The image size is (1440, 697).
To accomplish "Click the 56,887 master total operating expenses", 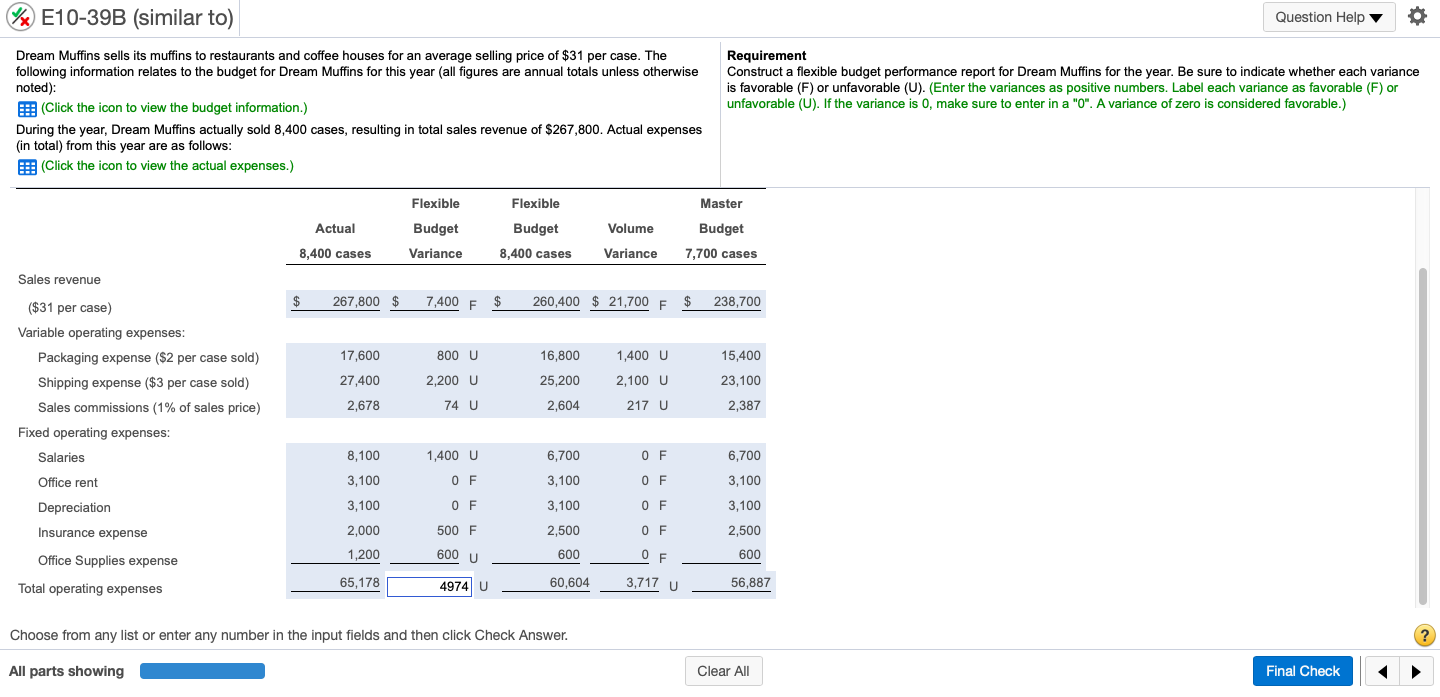I will tap(751, 583).
